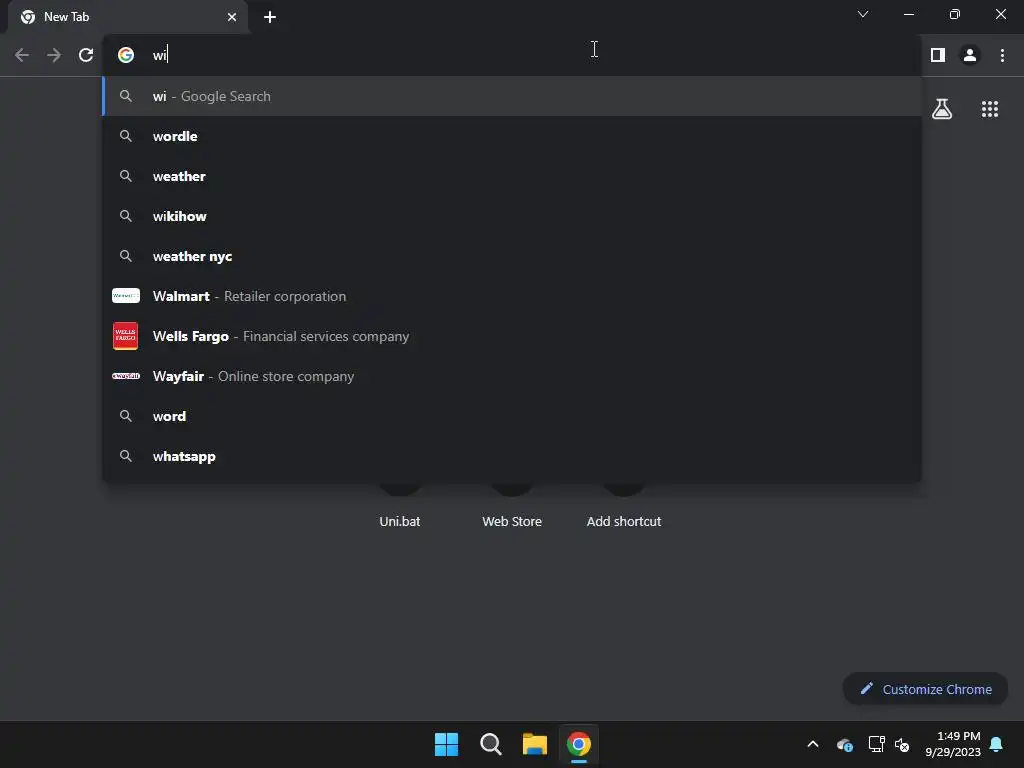Choose the weather suggestion
Screen dimensions: 1024x768
tap(512, 176)
